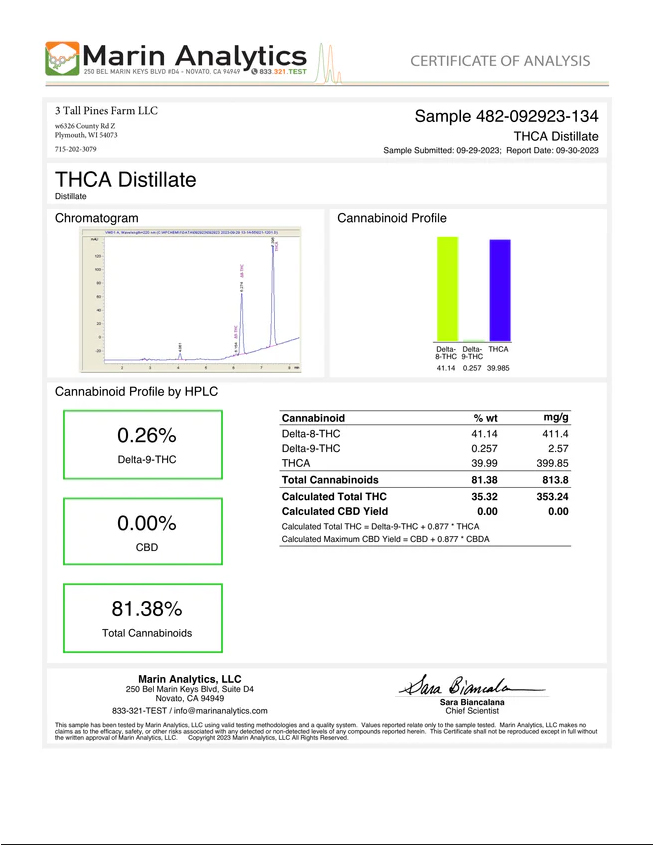654x845 pixels.
Task: Select the 0.26% Delta-9-THC summary box
Action: 147,445
